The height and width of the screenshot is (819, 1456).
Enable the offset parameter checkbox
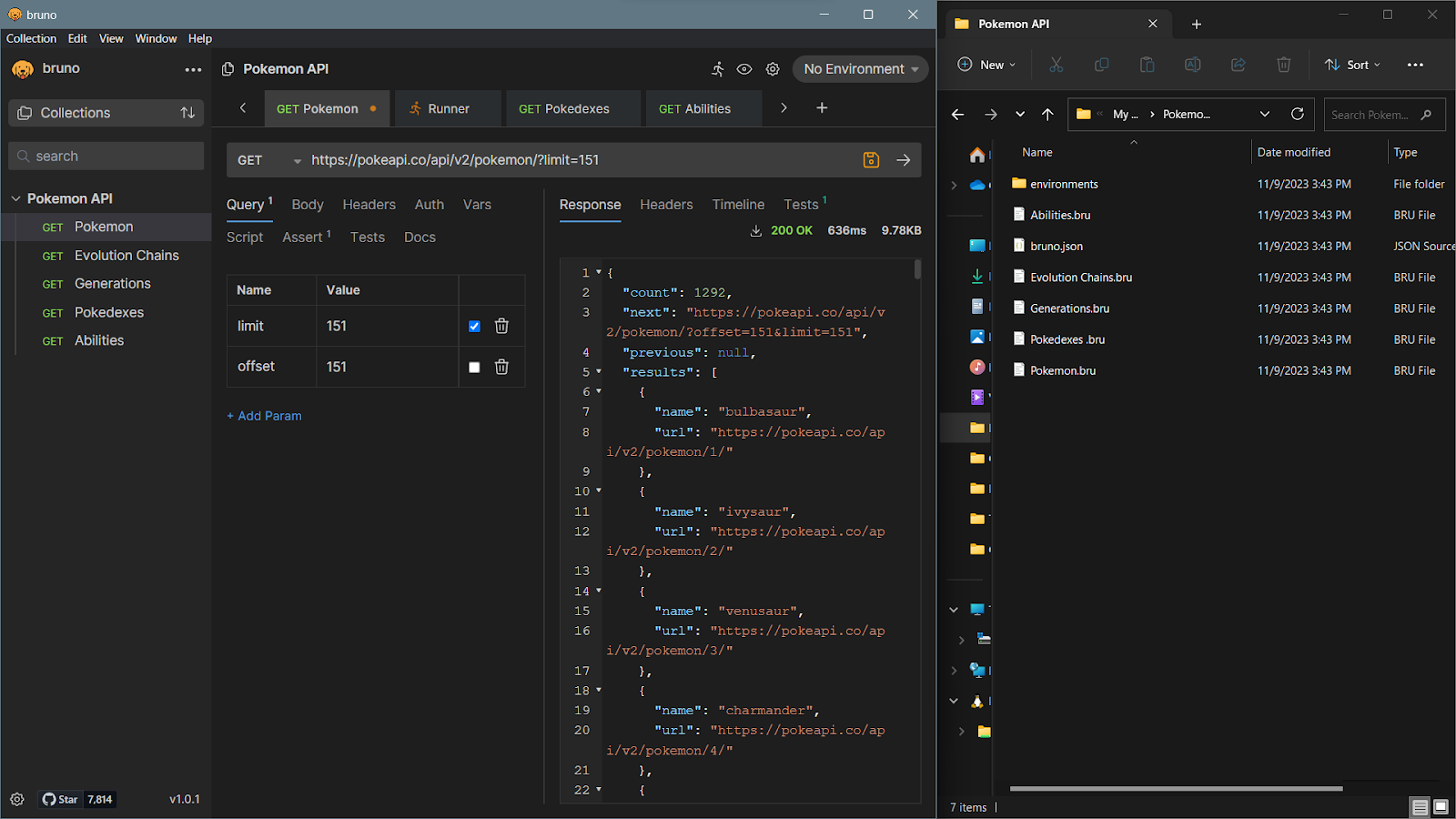474,367
